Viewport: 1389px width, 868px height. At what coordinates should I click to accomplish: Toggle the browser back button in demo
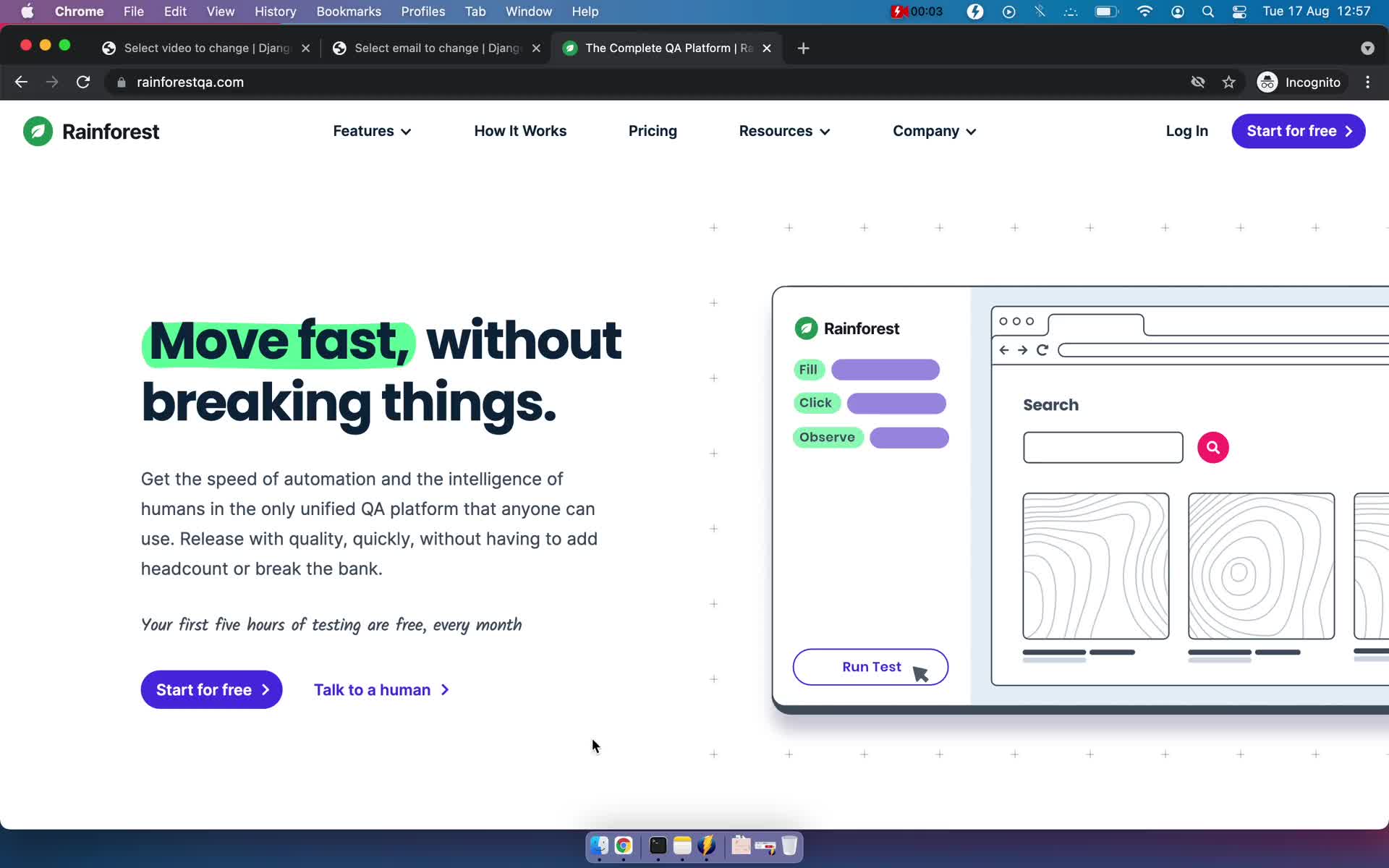coord(1006,350)
